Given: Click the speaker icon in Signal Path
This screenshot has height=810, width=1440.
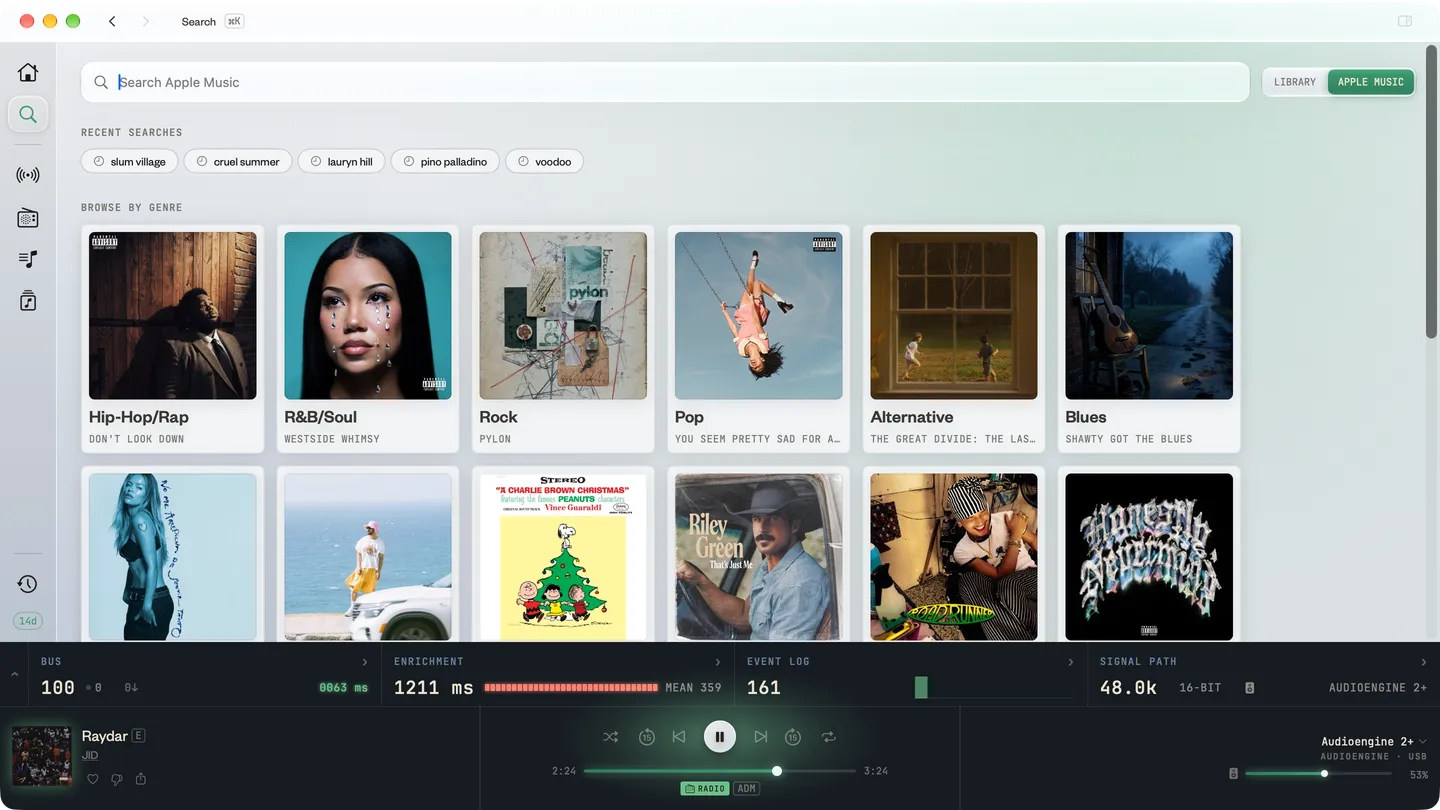Looking at the screenshot, I should (x=1249, y=688).
